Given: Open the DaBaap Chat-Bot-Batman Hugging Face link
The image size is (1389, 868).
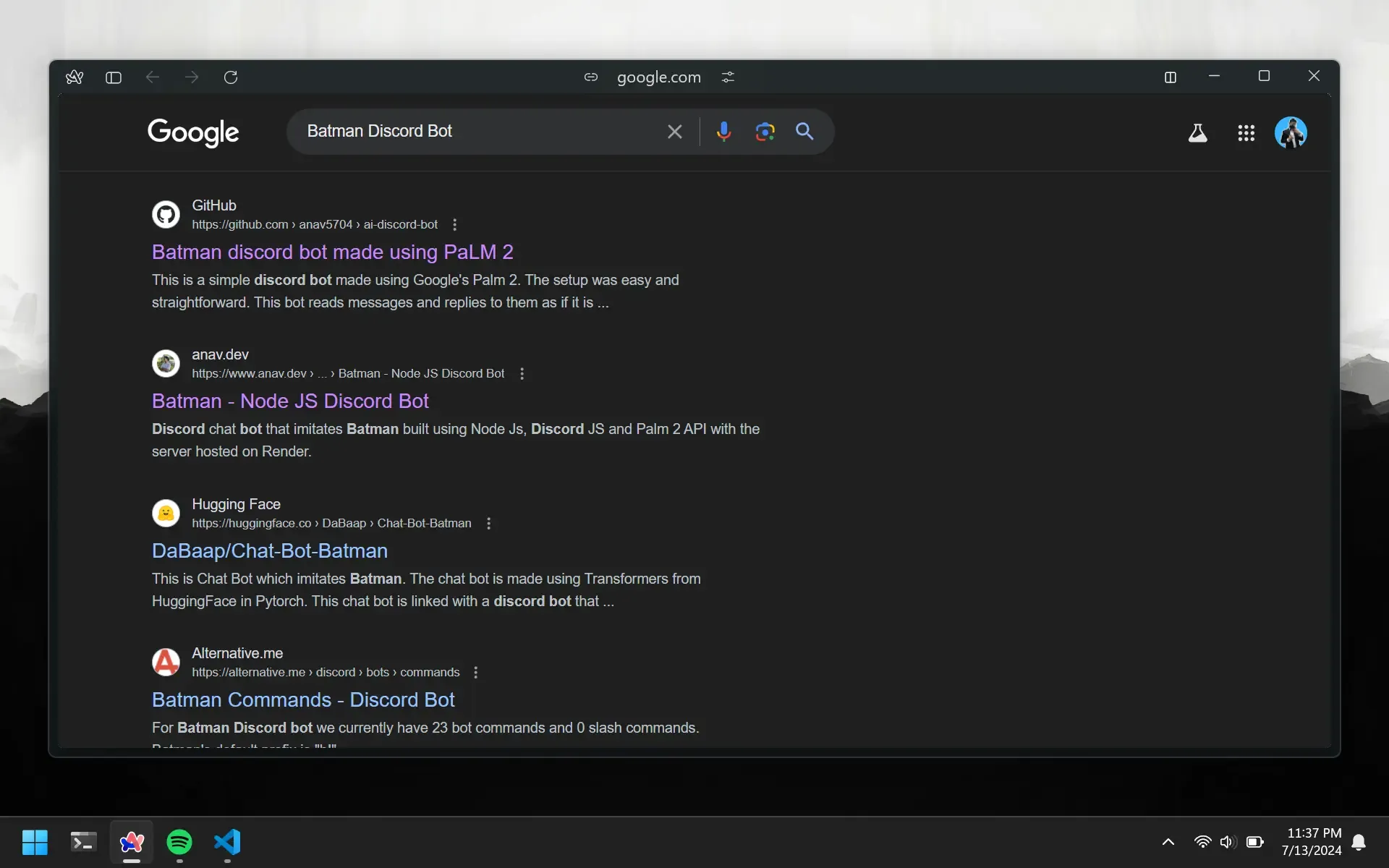Looking at the screenshot, I should coord(269,550).
